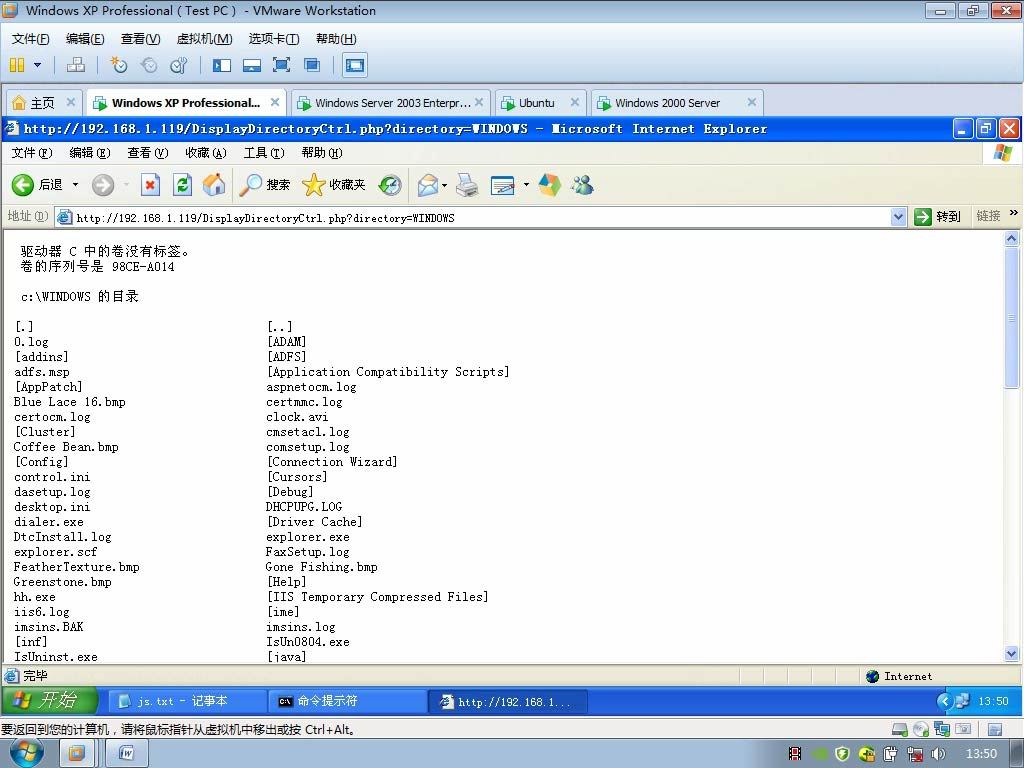Image resolution: width=1024 pixels, height=768 pixels.
Task: Revert to VMware snapshot icon
Action: [149, 65]
